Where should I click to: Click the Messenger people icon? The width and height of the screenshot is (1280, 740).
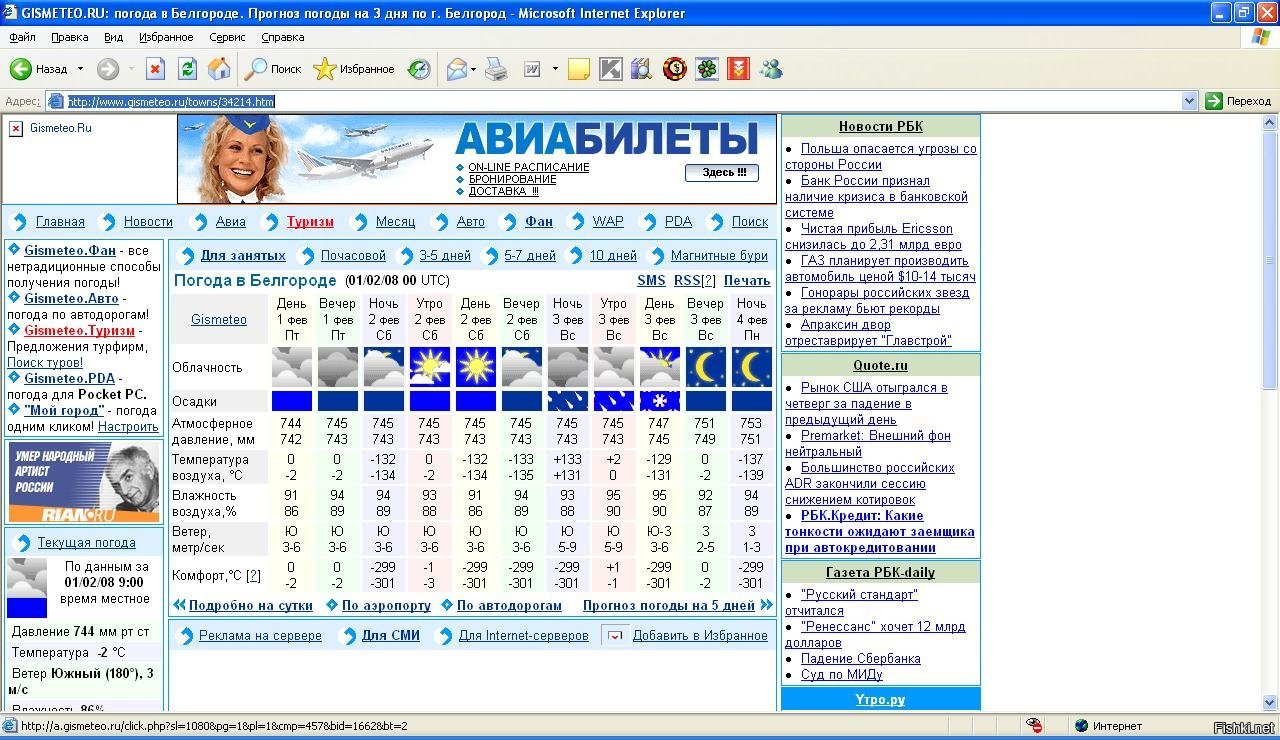click(x=770, y=69)
